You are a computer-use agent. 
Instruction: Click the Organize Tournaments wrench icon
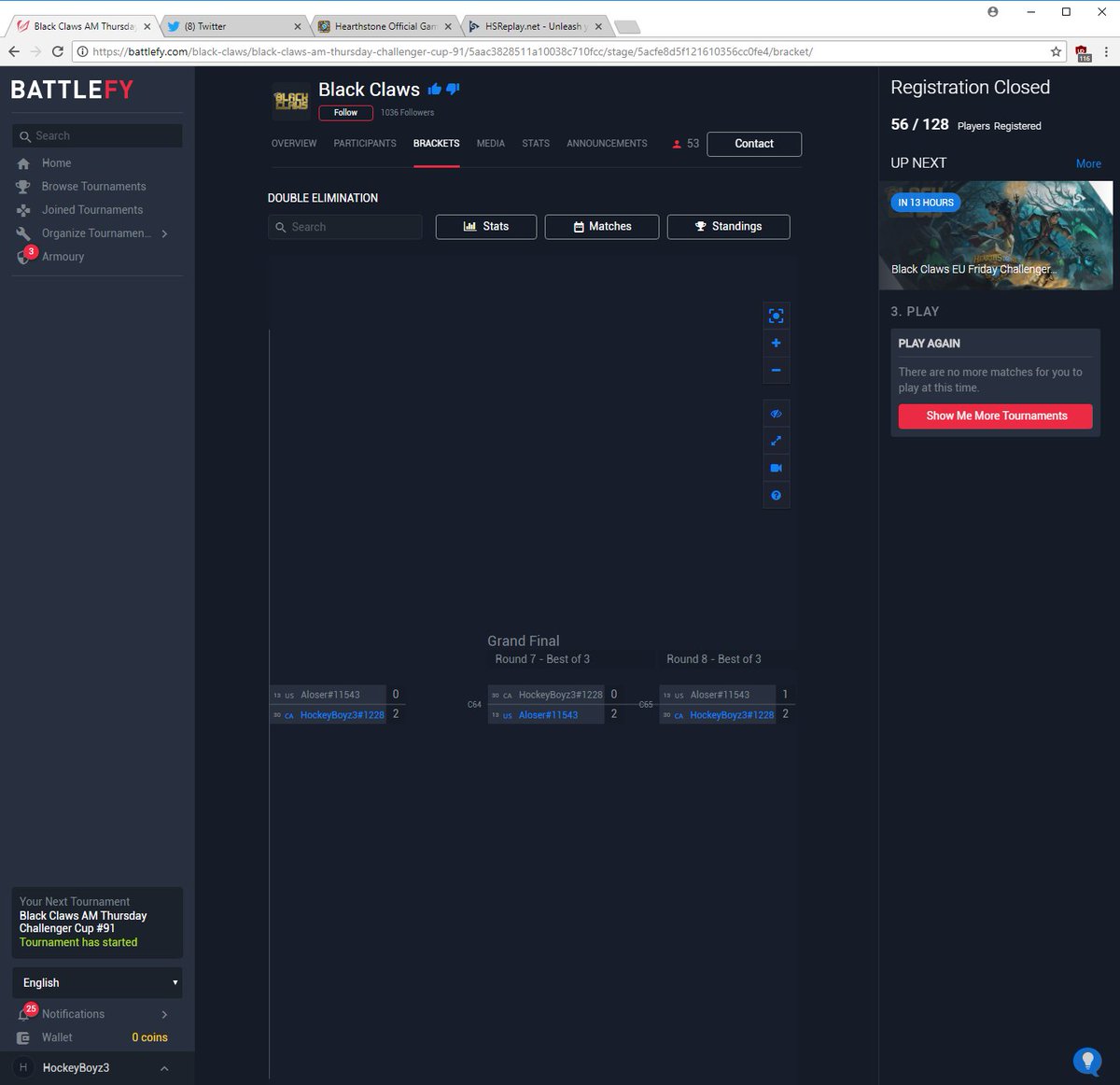pyautogui.click(x=23, y=233)
